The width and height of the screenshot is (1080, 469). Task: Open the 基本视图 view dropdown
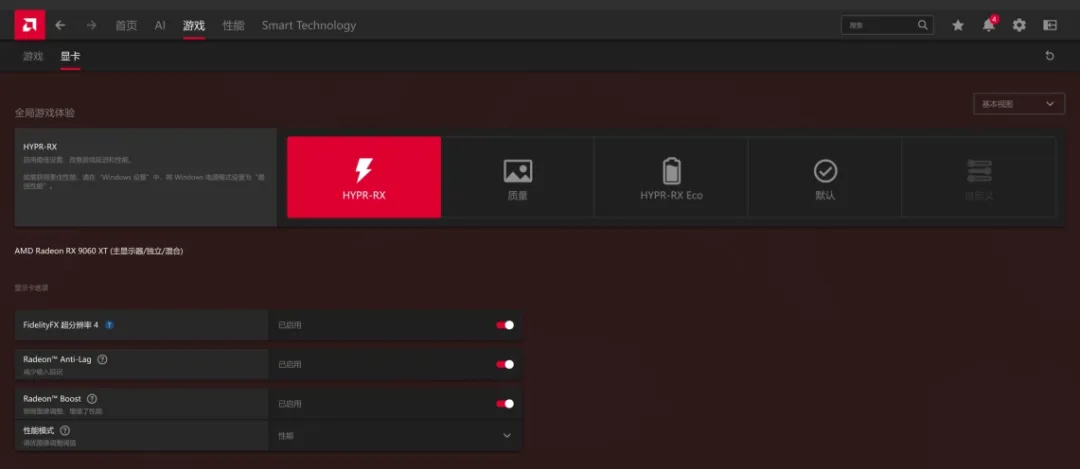(x=1019, y=104)
